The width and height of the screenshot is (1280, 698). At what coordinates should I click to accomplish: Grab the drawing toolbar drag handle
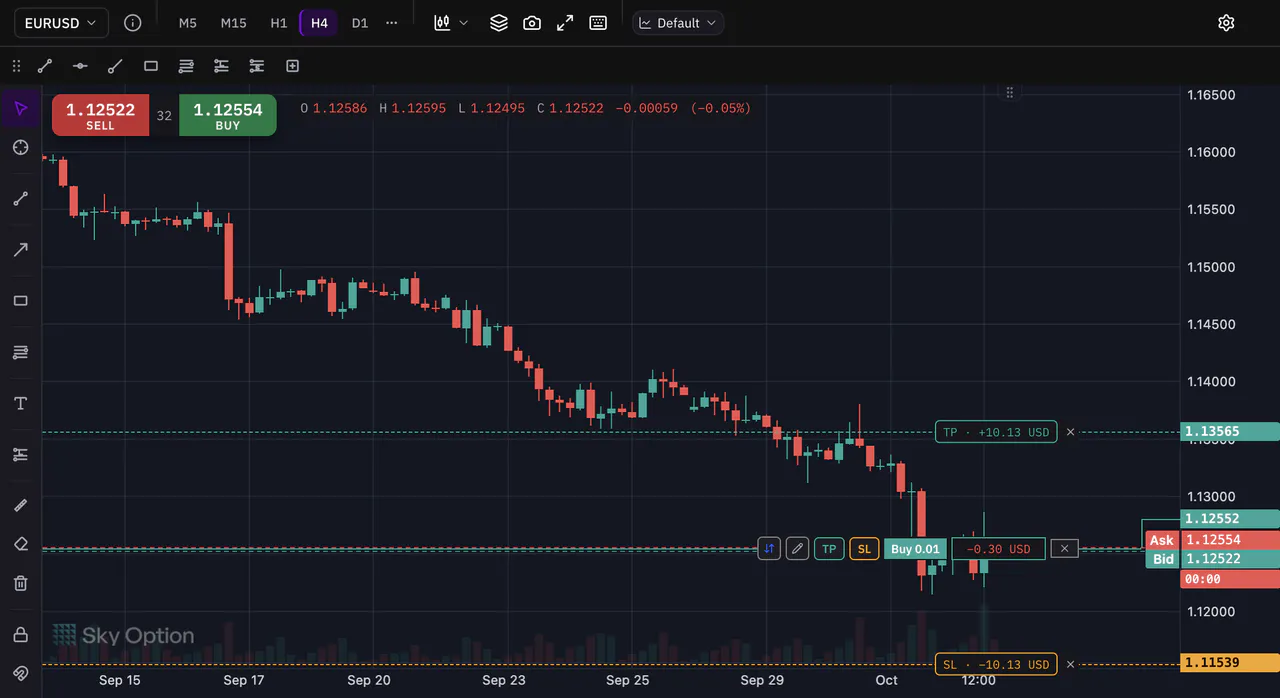pos(16,66)
